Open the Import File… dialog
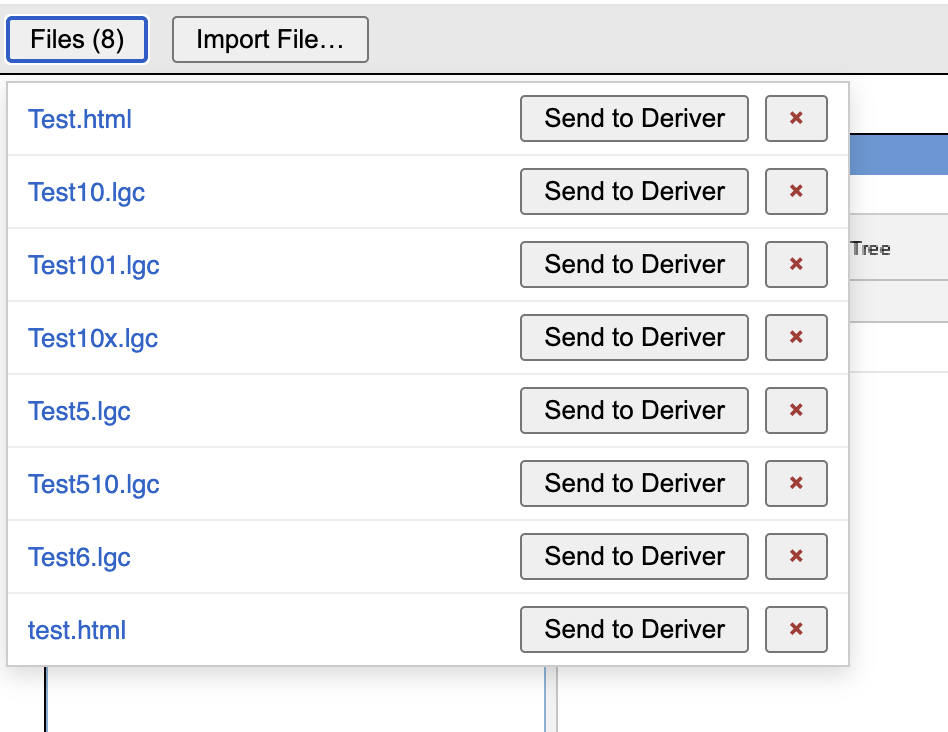Screen dimensions: 948x732 pos(270,39)
